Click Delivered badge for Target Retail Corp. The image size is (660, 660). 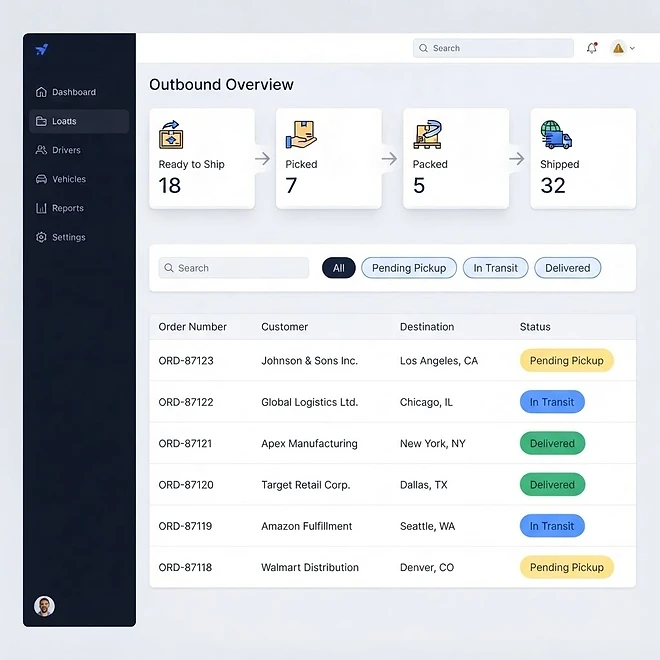[552, 484]
